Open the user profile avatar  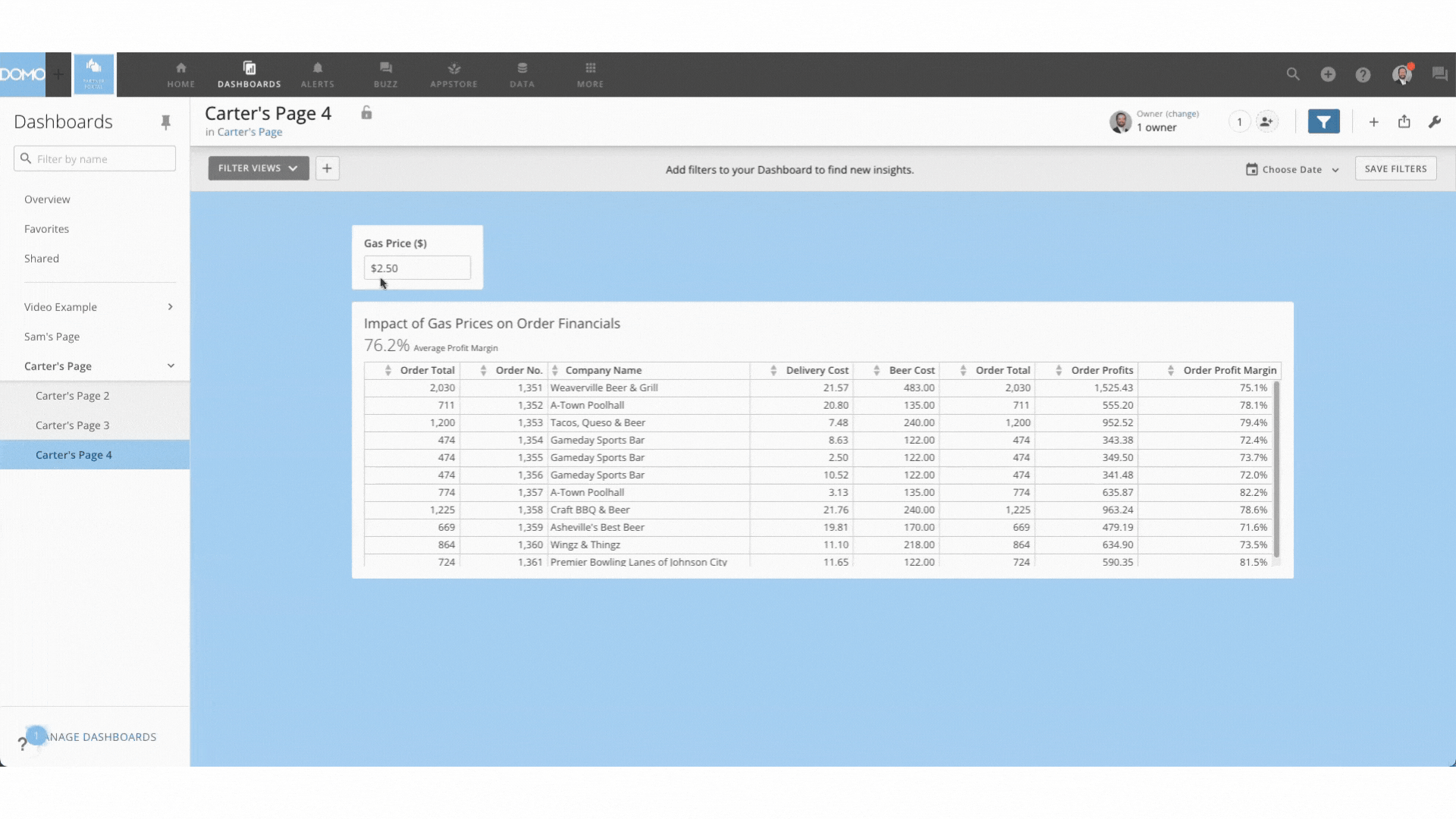(x=1401, y=74)
